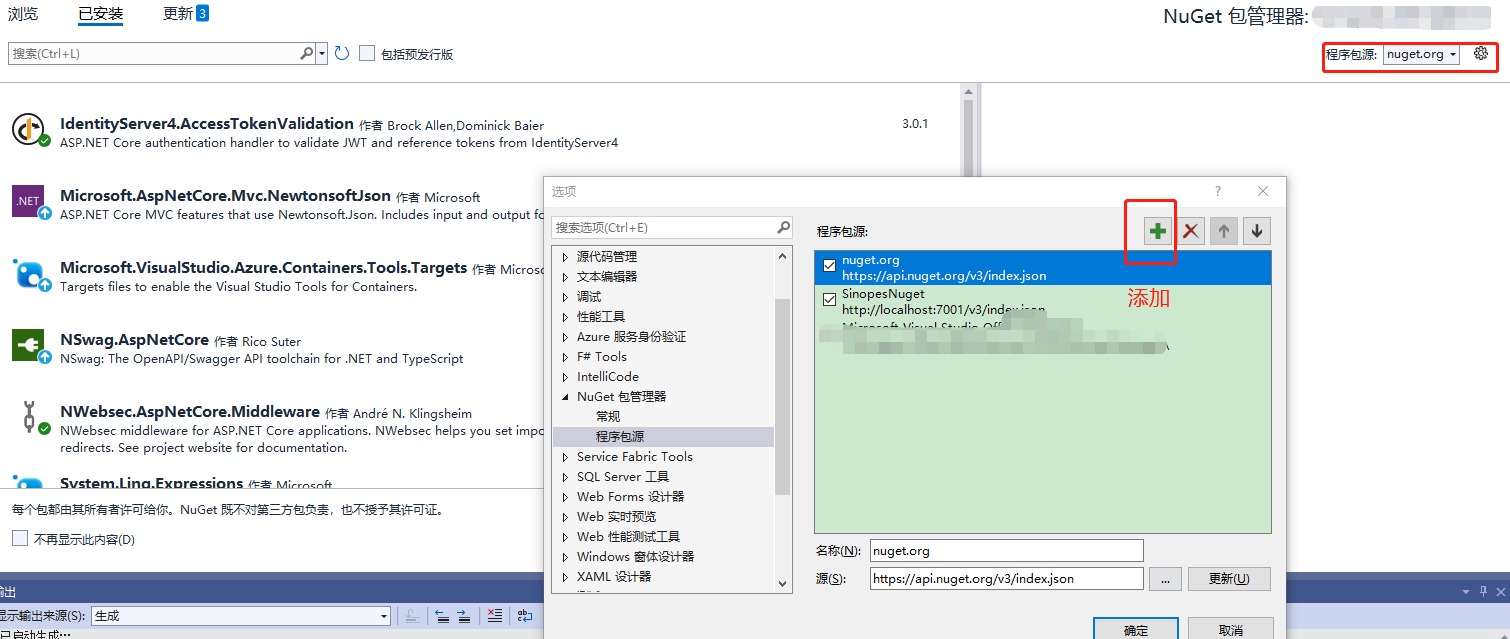
Task: Click IdentityServer4.AccessTokenValidation package icon
Action: [29, 129]
